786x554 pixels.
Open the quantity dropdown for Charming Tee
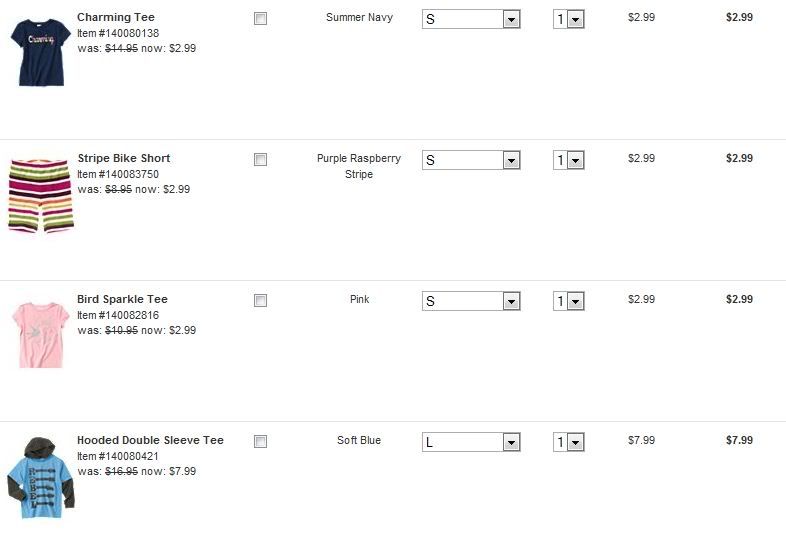(x=569, y=19)
